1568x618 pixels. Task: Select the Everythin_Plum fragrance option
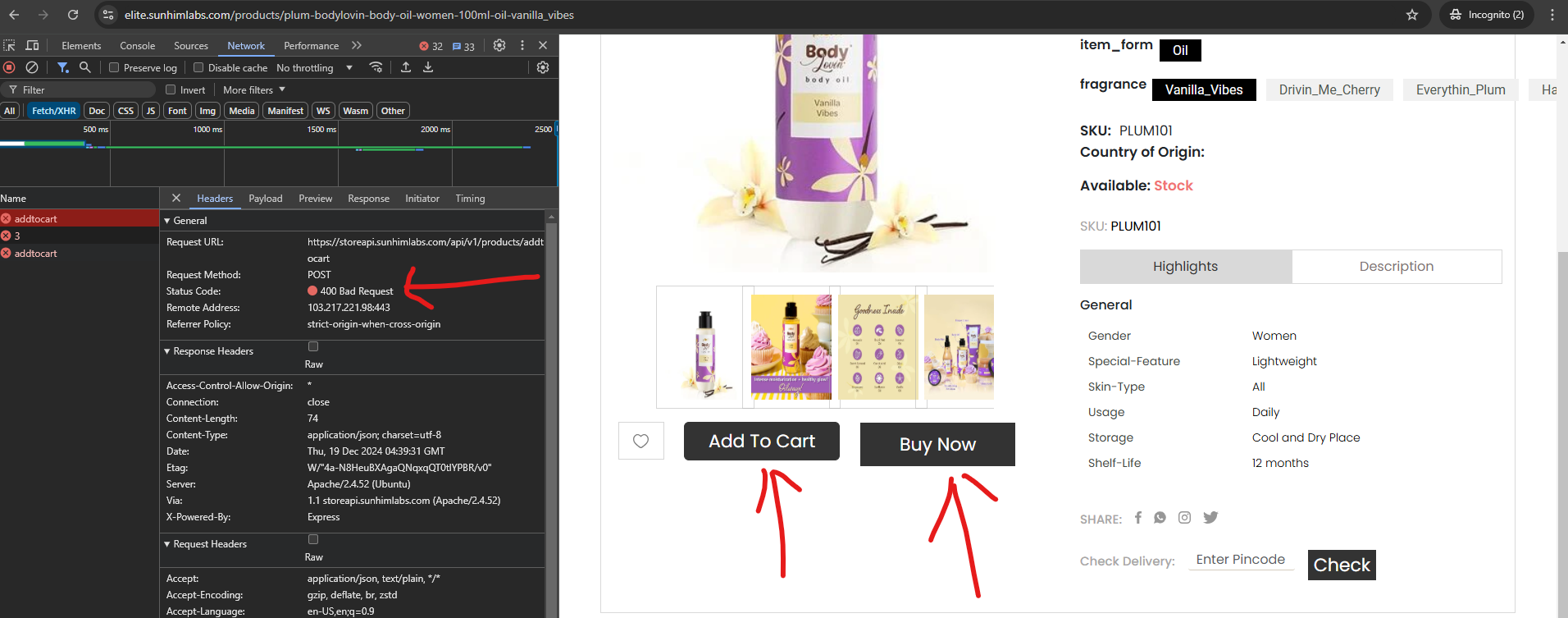coord(1461,89)
